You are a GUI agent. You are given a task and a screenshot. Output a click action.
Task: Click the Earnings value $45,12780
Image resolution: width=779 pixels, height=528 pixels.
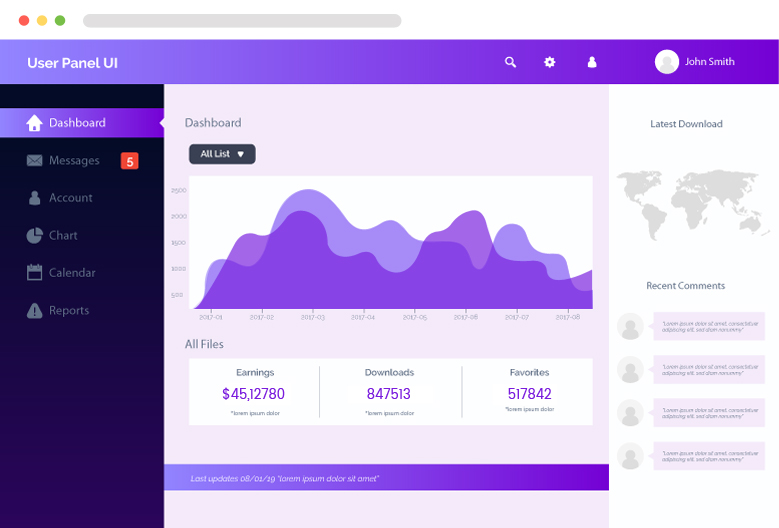click(x=253, y=394)
